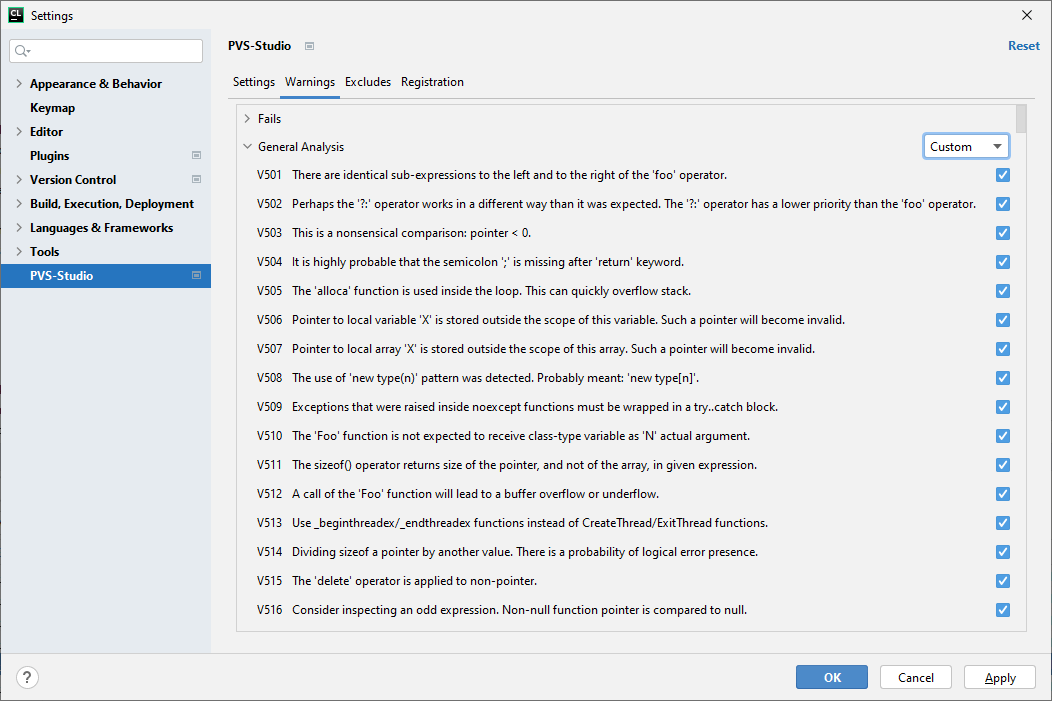The width and height of the screenshot is (1052, 701).
Task: Toggle the V511 sizeof warning checkbox
Action: click(1003, 465)
